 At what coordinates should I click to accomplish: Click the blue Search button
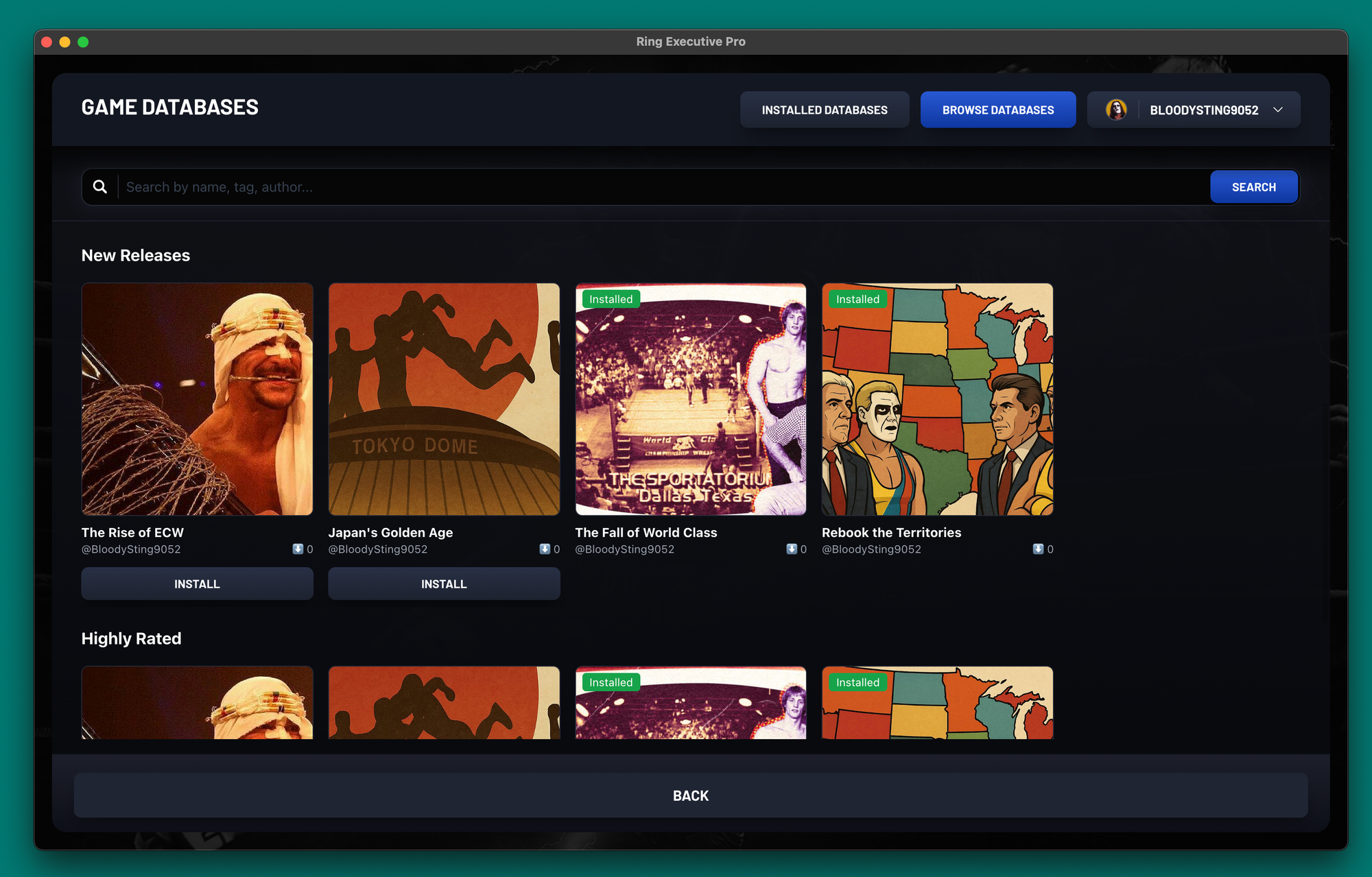coord(1254,187)
